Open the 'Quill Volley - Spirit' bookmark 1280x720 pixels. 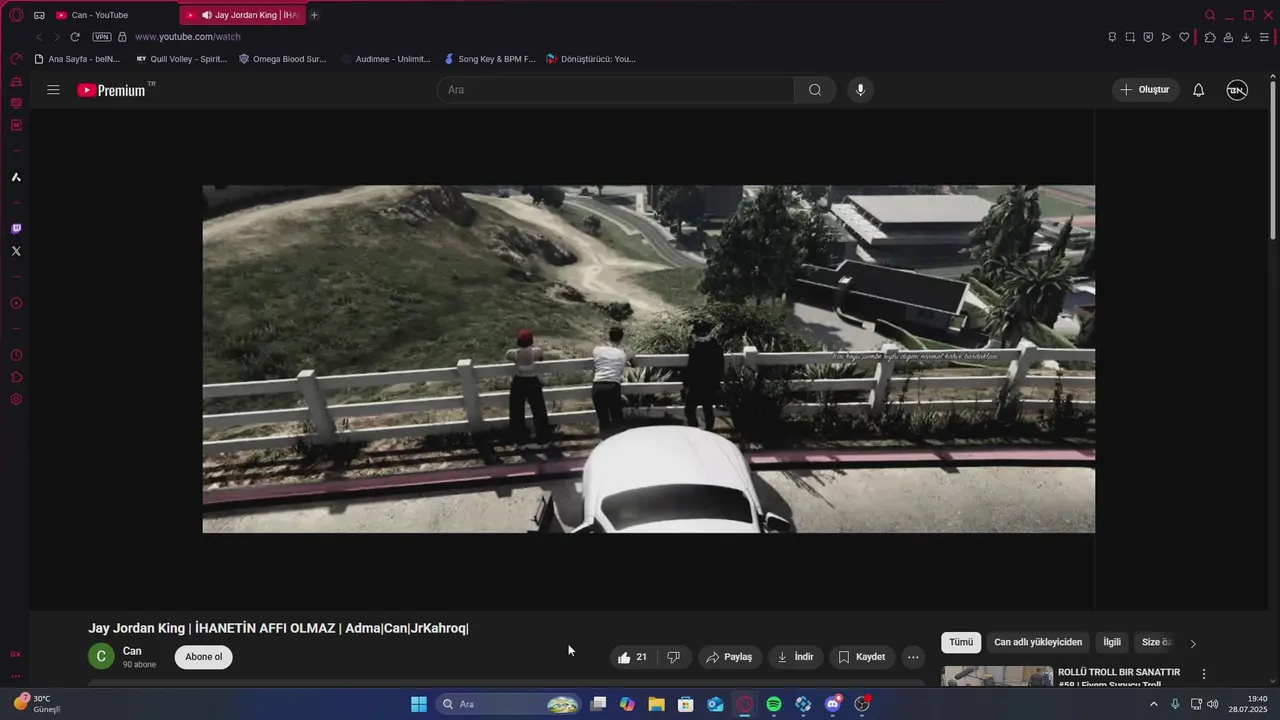coord(182,59)
